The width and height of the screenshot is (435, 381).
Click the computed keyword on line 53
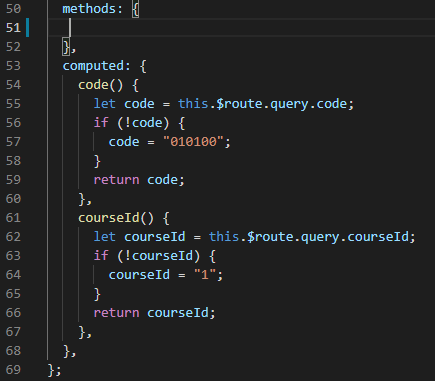(x=93, y=66)
